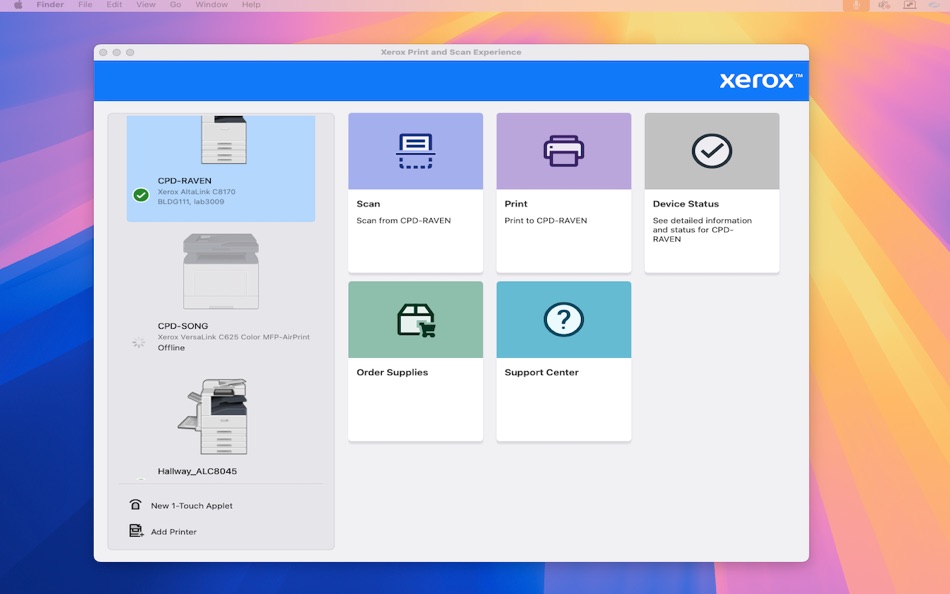Click the Order Supplies box icon
The height and width of the screenshot is (594, 950).
(x=416, y=319)
